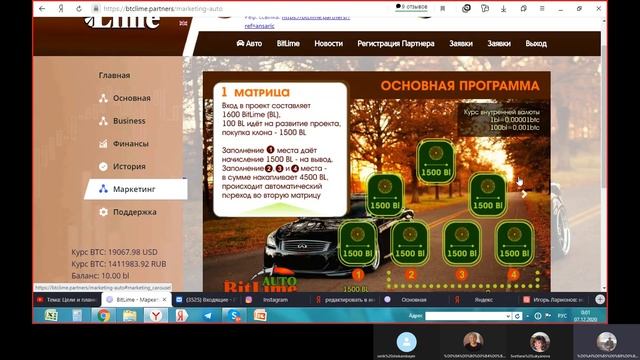
Task: Open 'Регистрация Партнера' in the navigation
Action: [396, 44]
